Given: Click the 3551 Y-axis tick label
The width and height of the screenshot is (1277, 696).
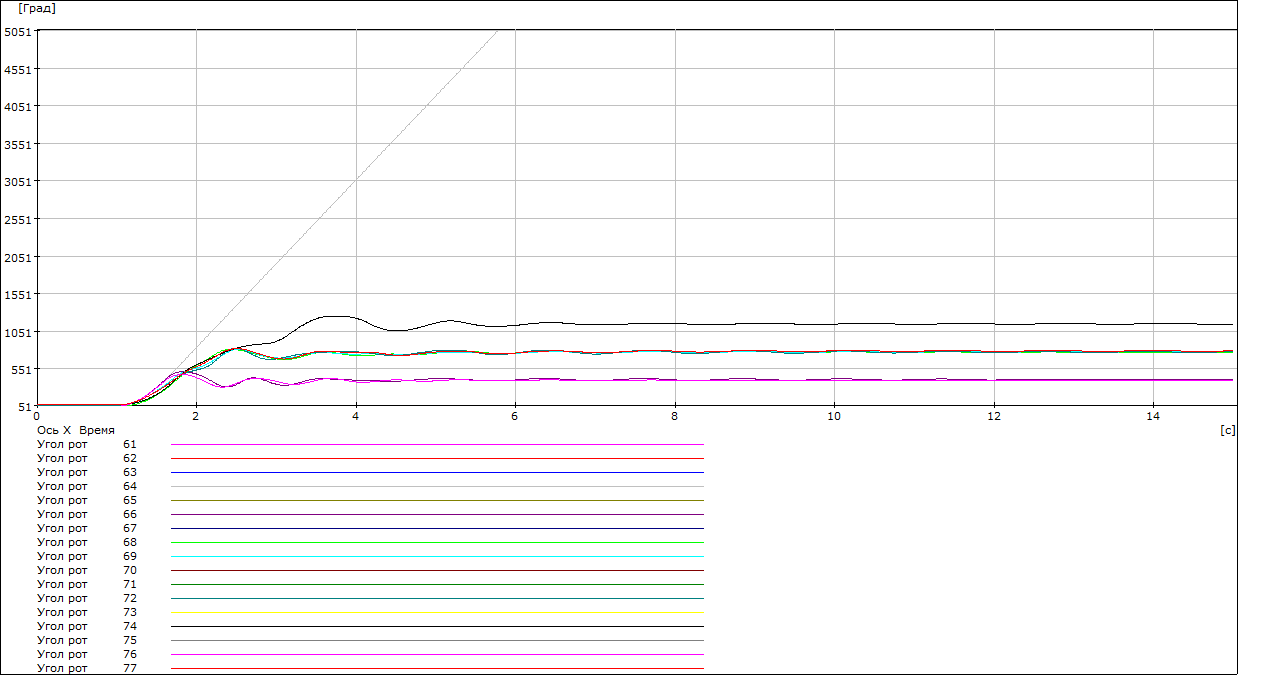Looking at the screenshot, I should point(18,144).
